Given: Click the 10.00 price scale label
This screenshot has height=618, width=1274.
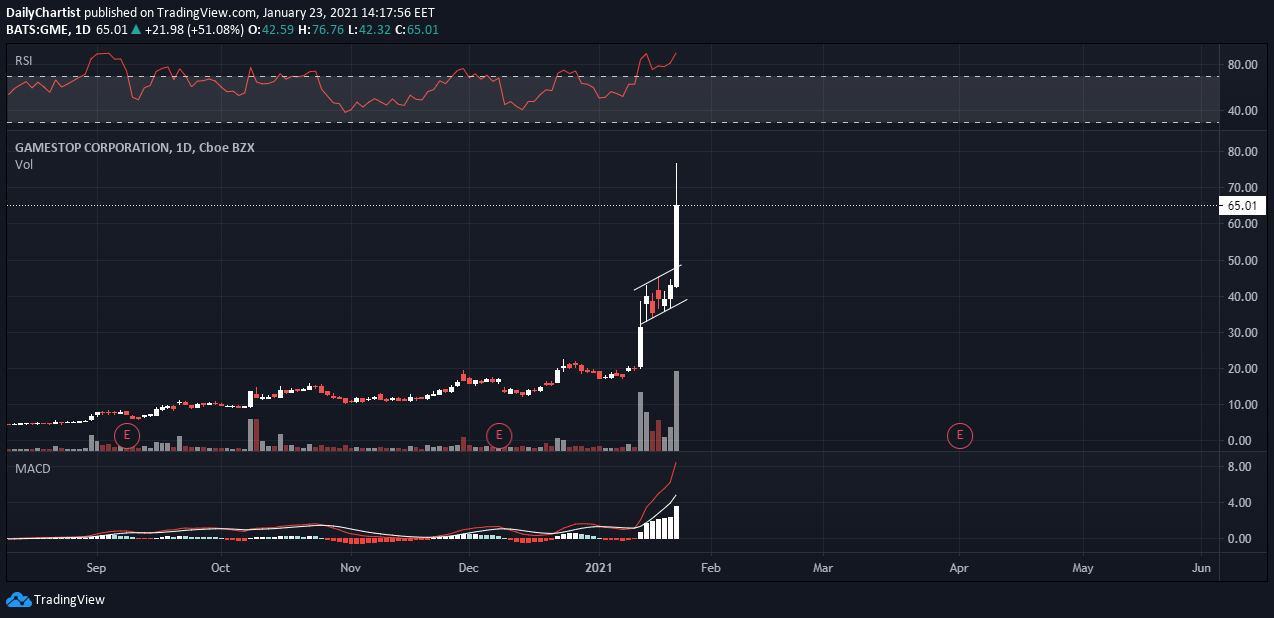Looking at the screenshot, I should click(x=1242, y=405).
